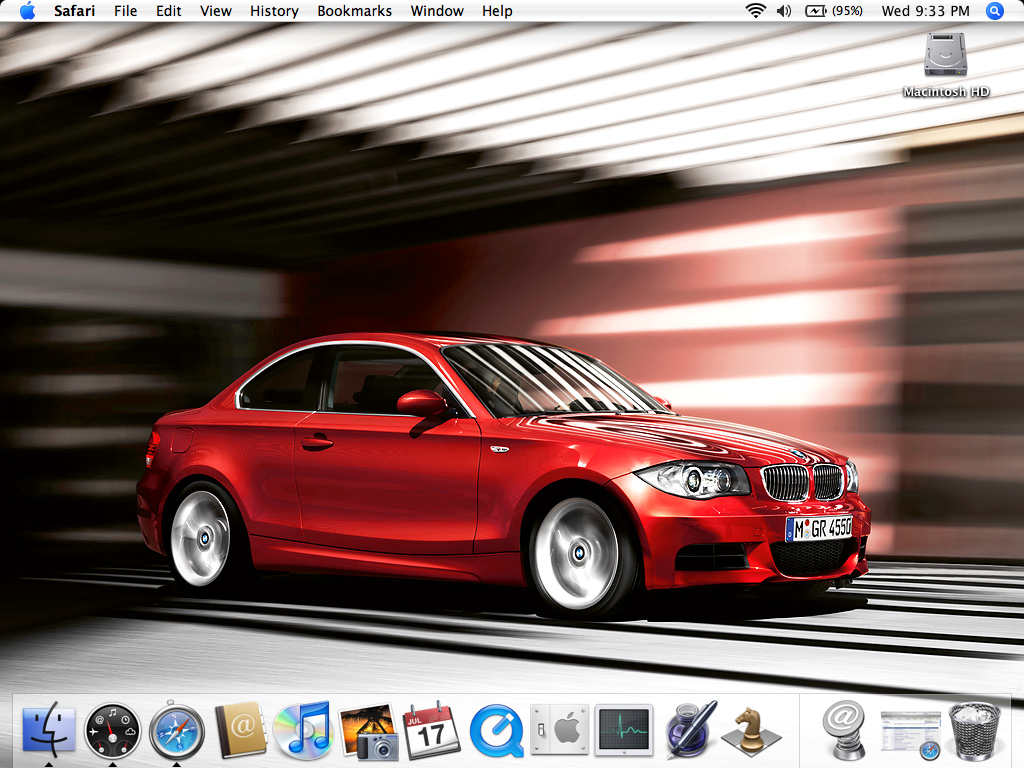Viewport: 1024px width, 768px height.
Task: Click the battery status showing 95%
Action: [x=834, y=10]
